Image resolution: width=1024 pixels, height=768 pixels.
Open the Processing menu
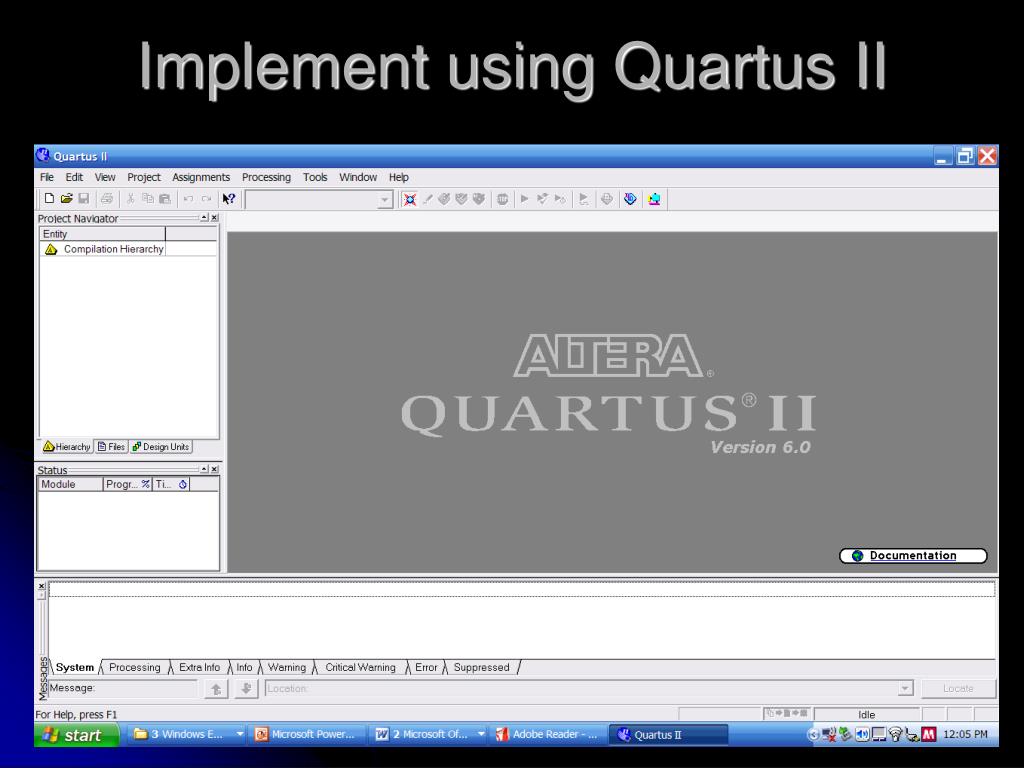pos(266,177)
